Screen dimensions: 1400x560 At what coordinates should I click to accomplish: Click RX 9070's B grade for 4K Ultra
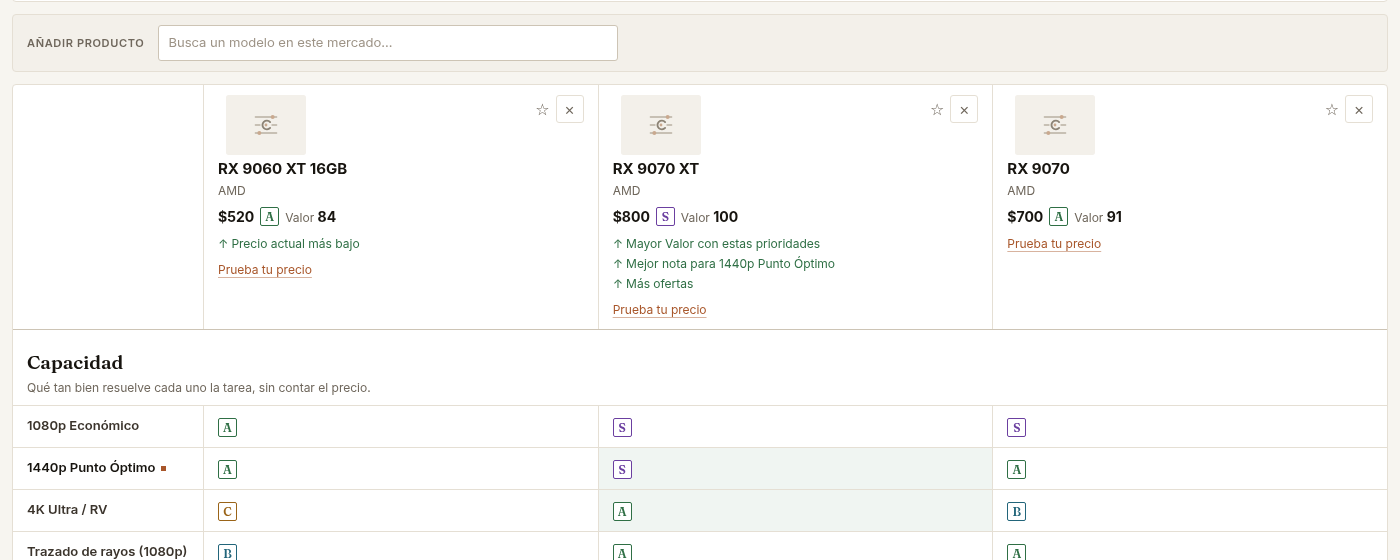[1017, 512]
